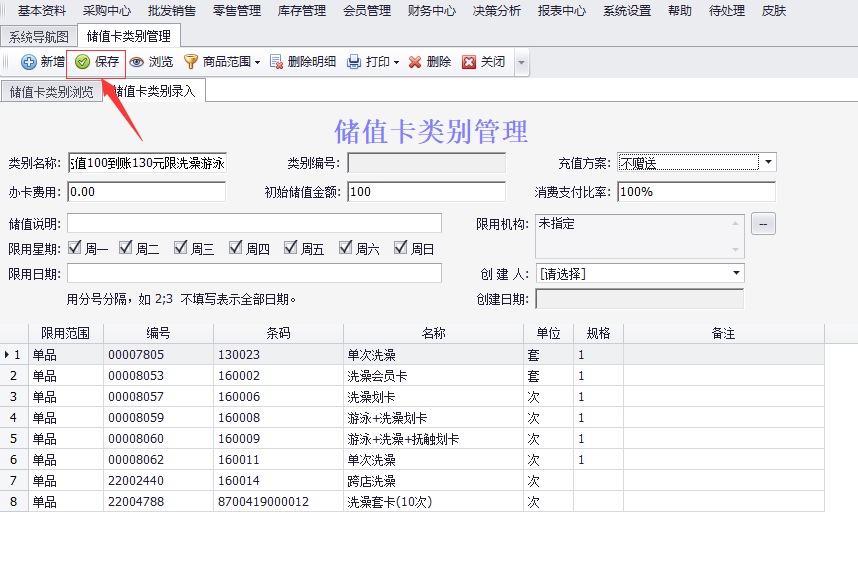Click the 关闭 red box icon

(x=469, y=62)
